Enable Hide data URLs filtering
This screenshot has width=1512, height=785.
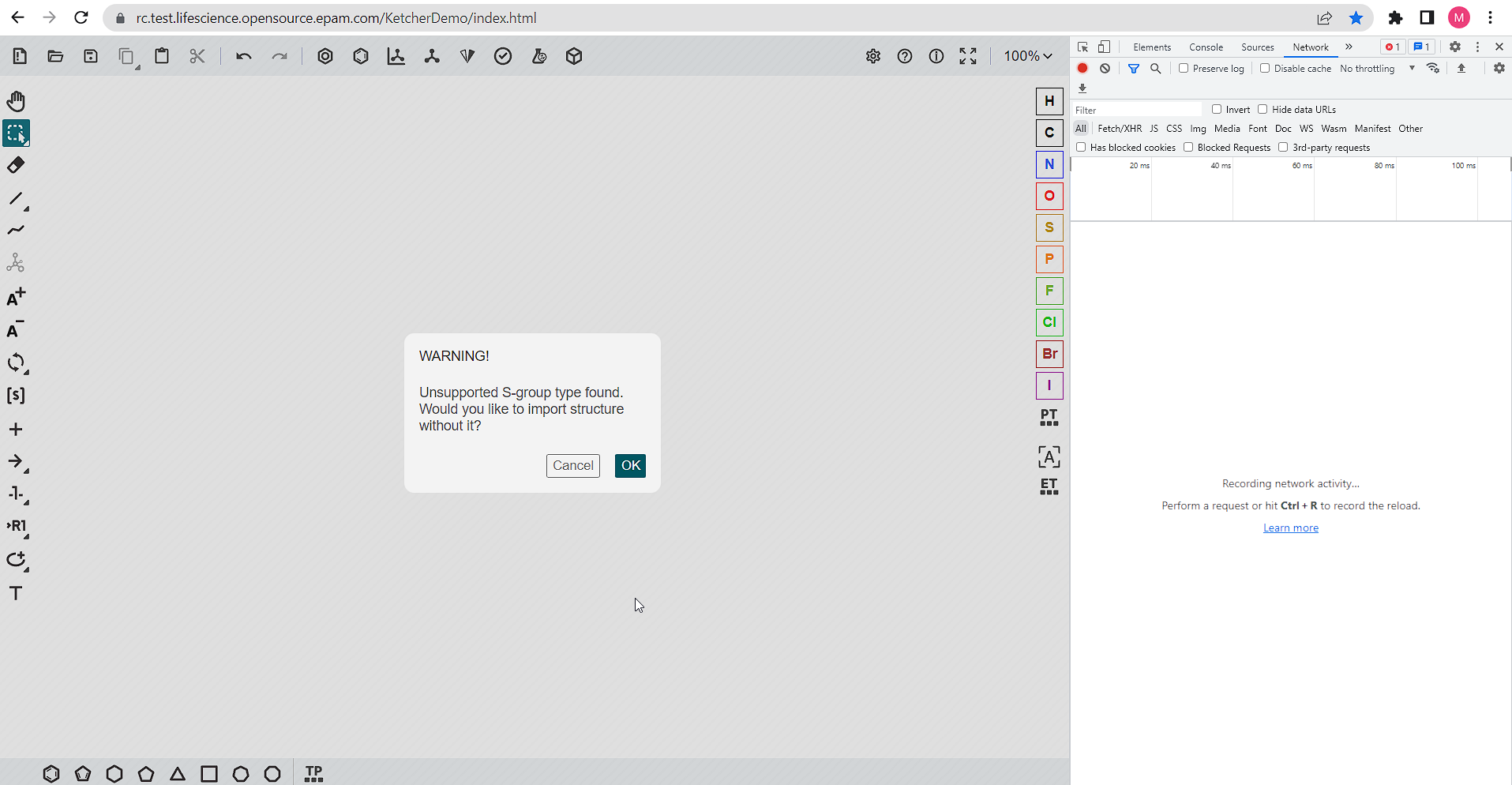(1263, 109)
